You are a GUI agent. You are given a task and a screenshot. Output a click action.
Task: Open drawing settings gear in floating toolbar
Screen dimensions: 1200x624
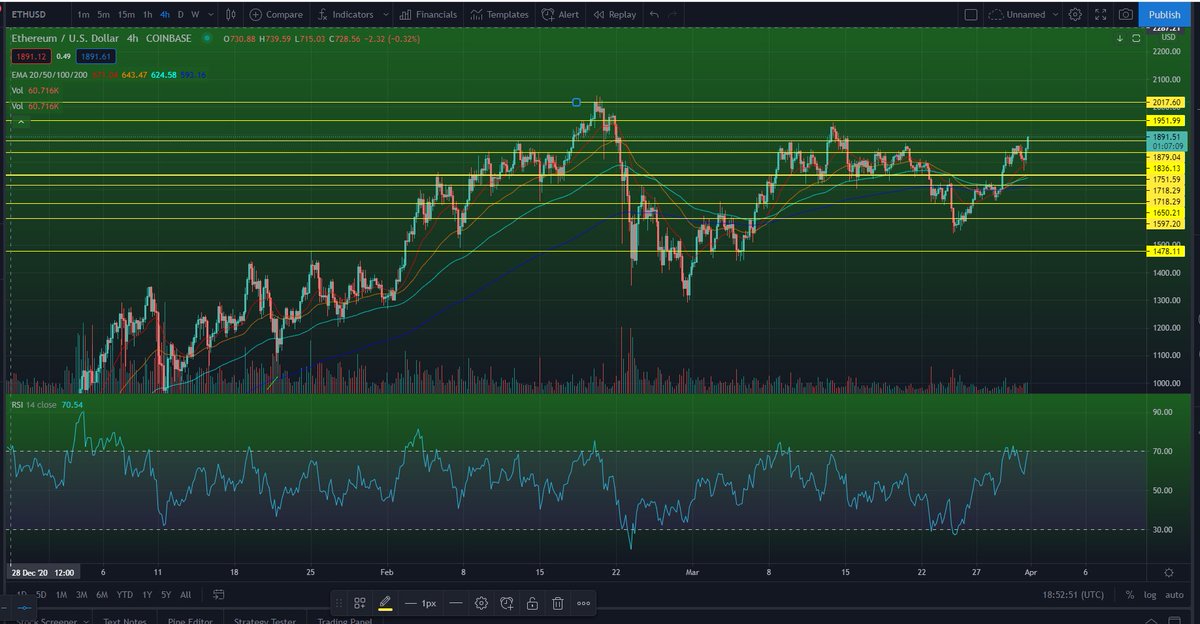click(x=481, y=603)
